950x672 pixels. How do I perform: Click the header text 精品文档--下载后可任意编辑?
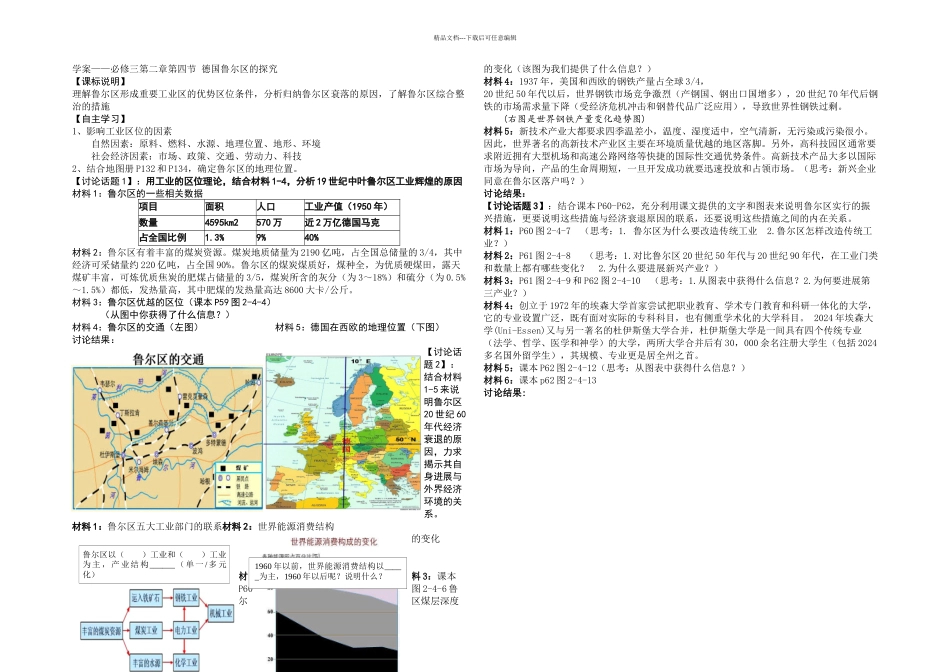475,38
